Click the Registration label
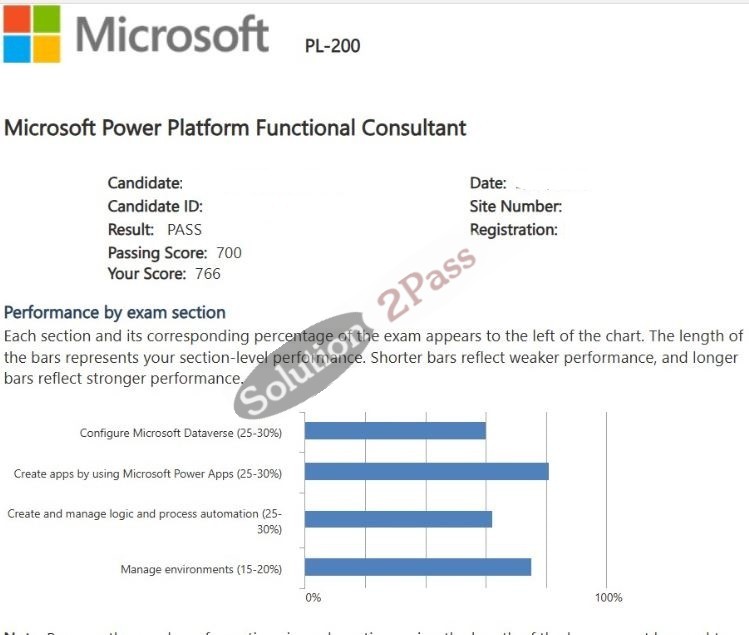749x635 pixels. click(x=514, y=230)
